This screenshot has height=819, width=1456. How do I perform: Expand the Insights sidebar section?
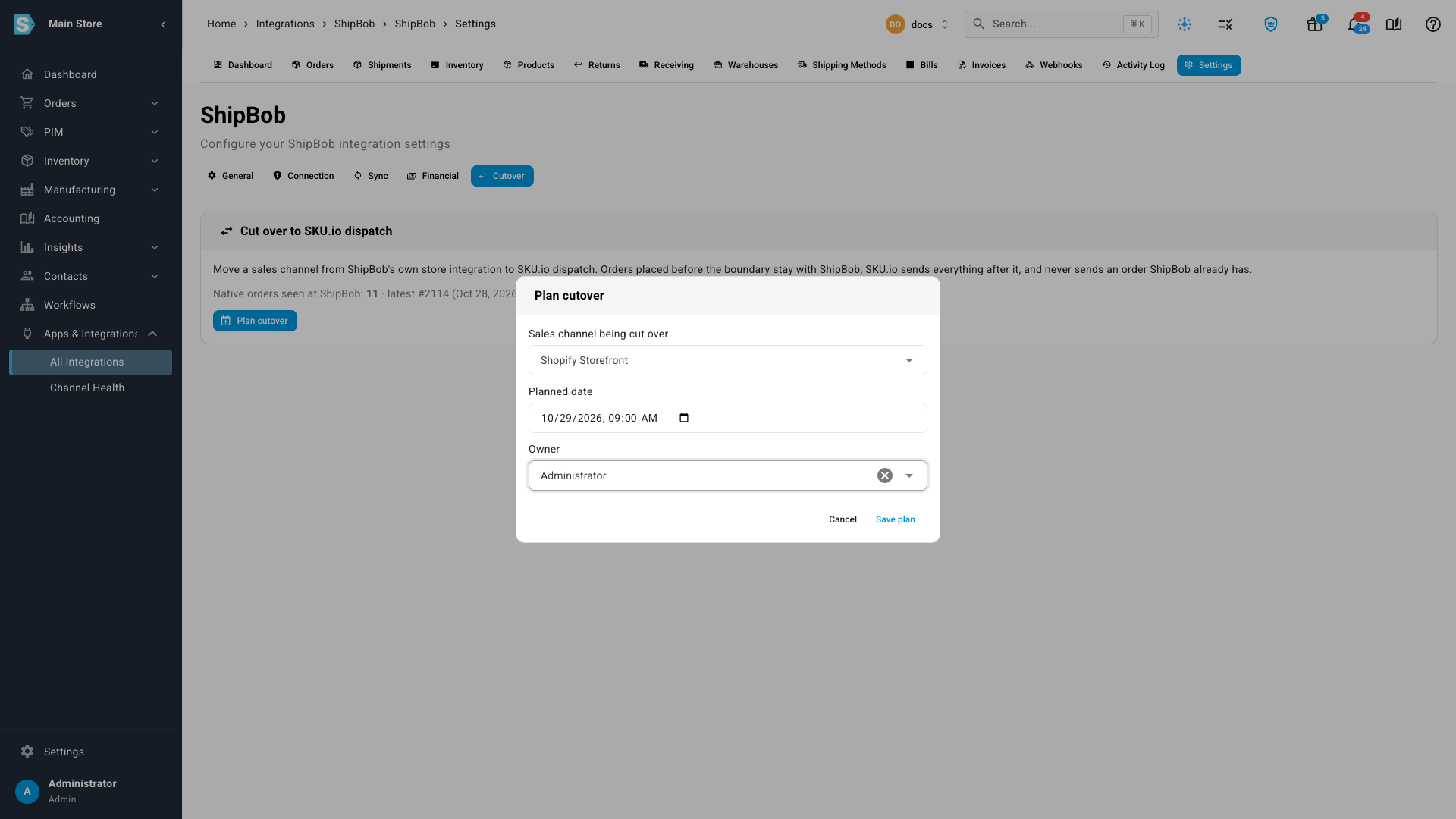[x=155, y=247]
